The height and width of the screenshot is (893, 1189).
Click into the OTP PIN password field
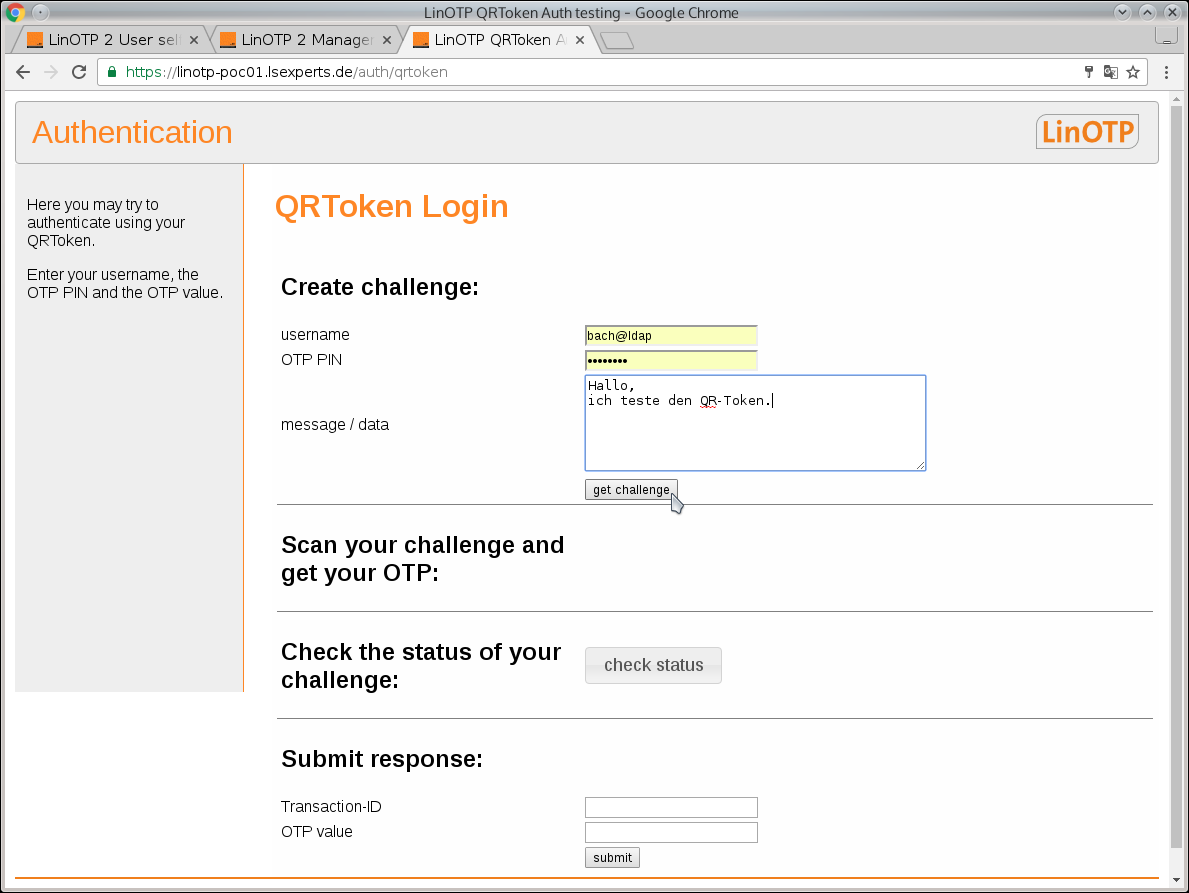click(x=671, y=360)
